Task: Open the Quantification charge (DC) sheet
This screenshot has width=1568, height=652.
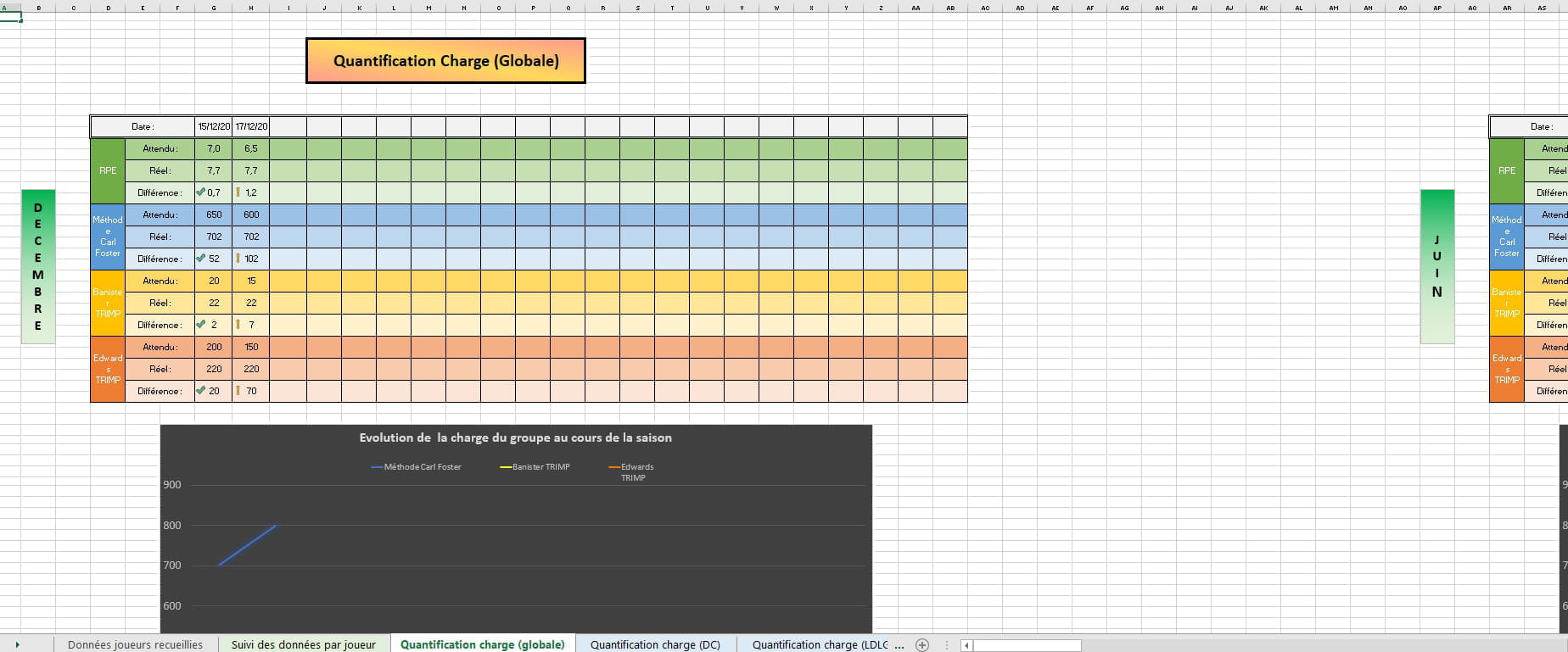Action: tap(655, 645)
